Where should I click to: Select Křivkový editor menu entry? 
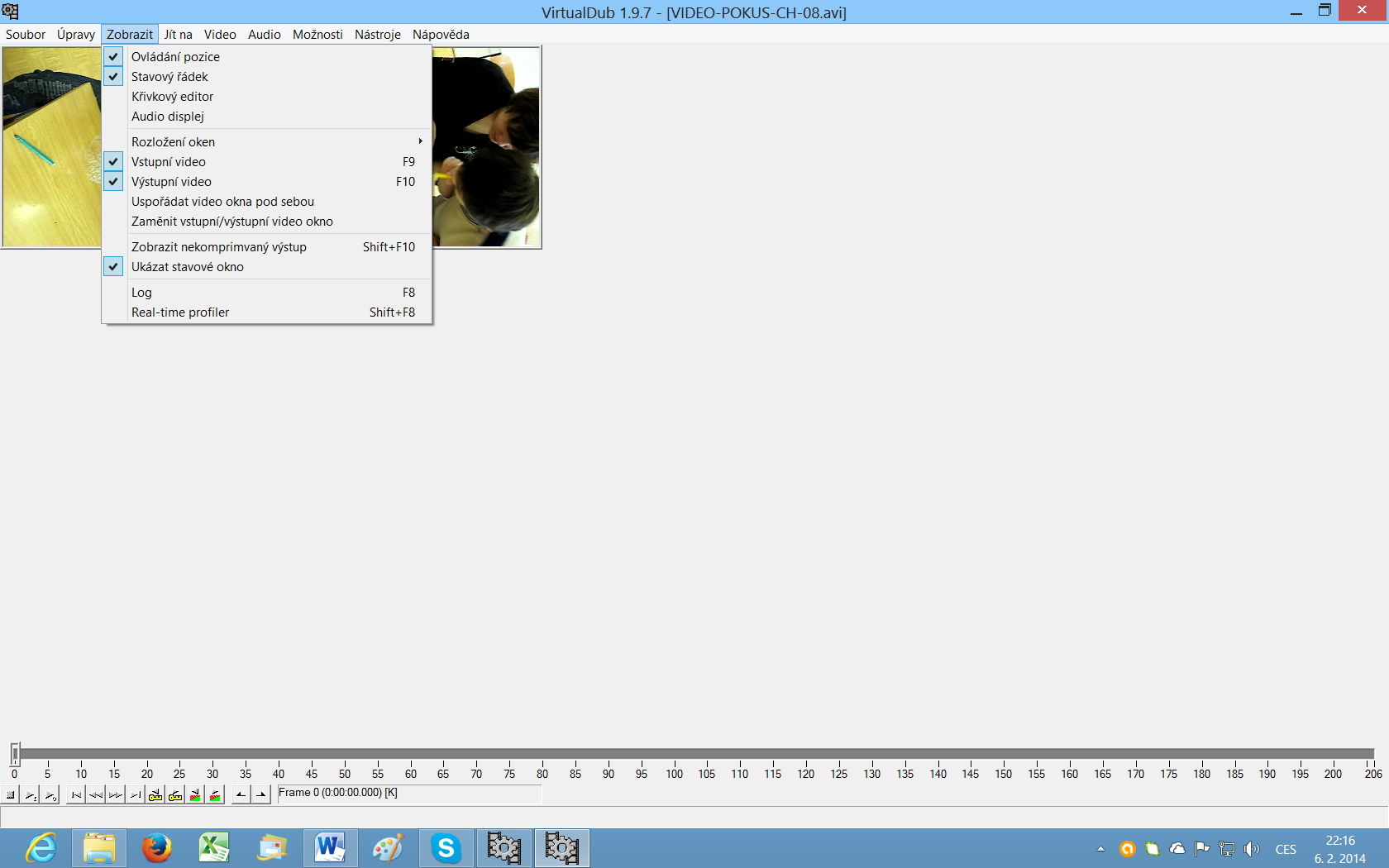click(x=172, y=97)
